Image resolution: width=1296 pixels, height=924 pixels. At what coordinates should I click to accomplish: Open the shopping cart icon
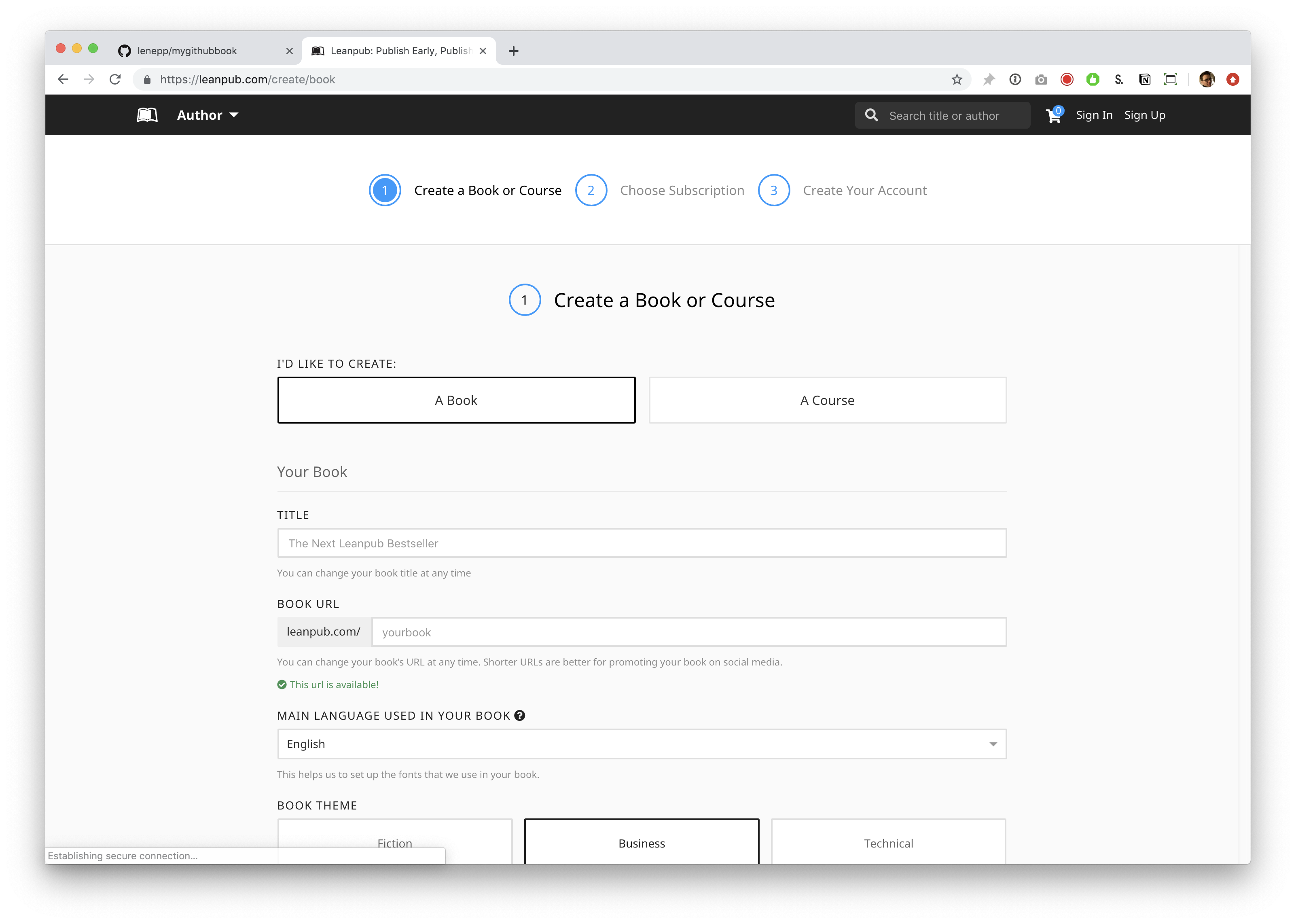coord(1053,116)
